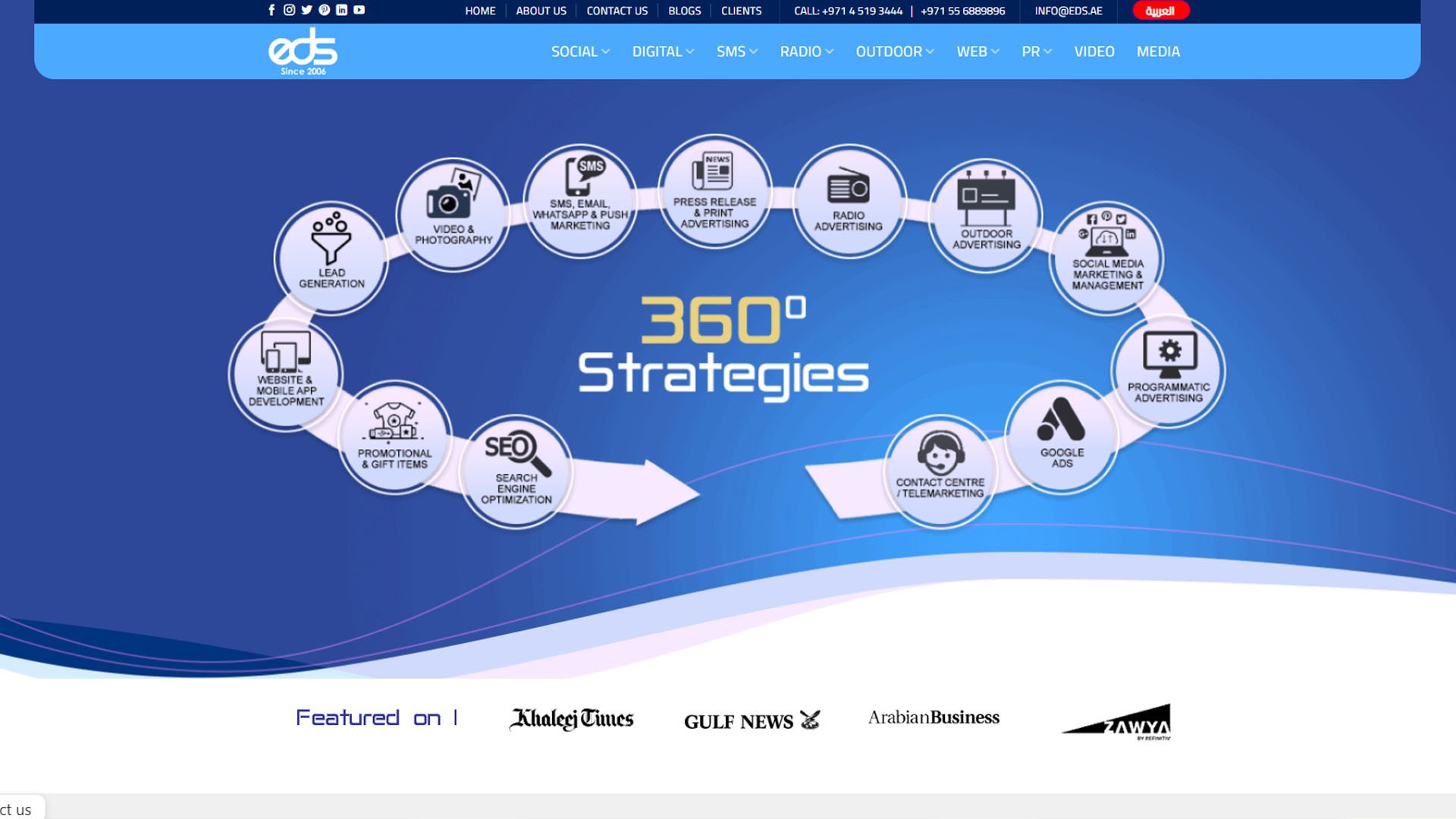
Task: Select the Website & Mobile App Development circle
Action: (286, 375)
